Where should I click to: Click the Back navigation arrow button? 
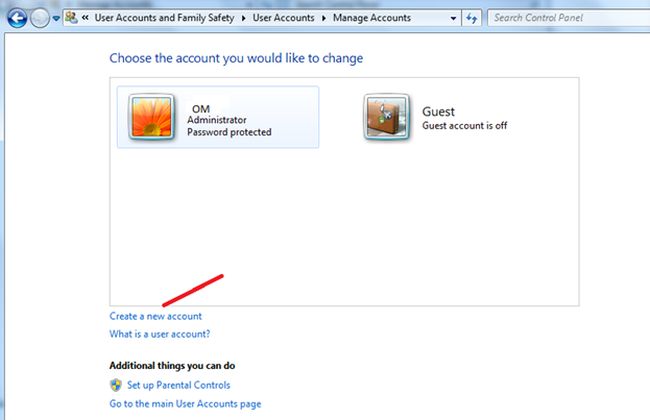pos(15,17)
